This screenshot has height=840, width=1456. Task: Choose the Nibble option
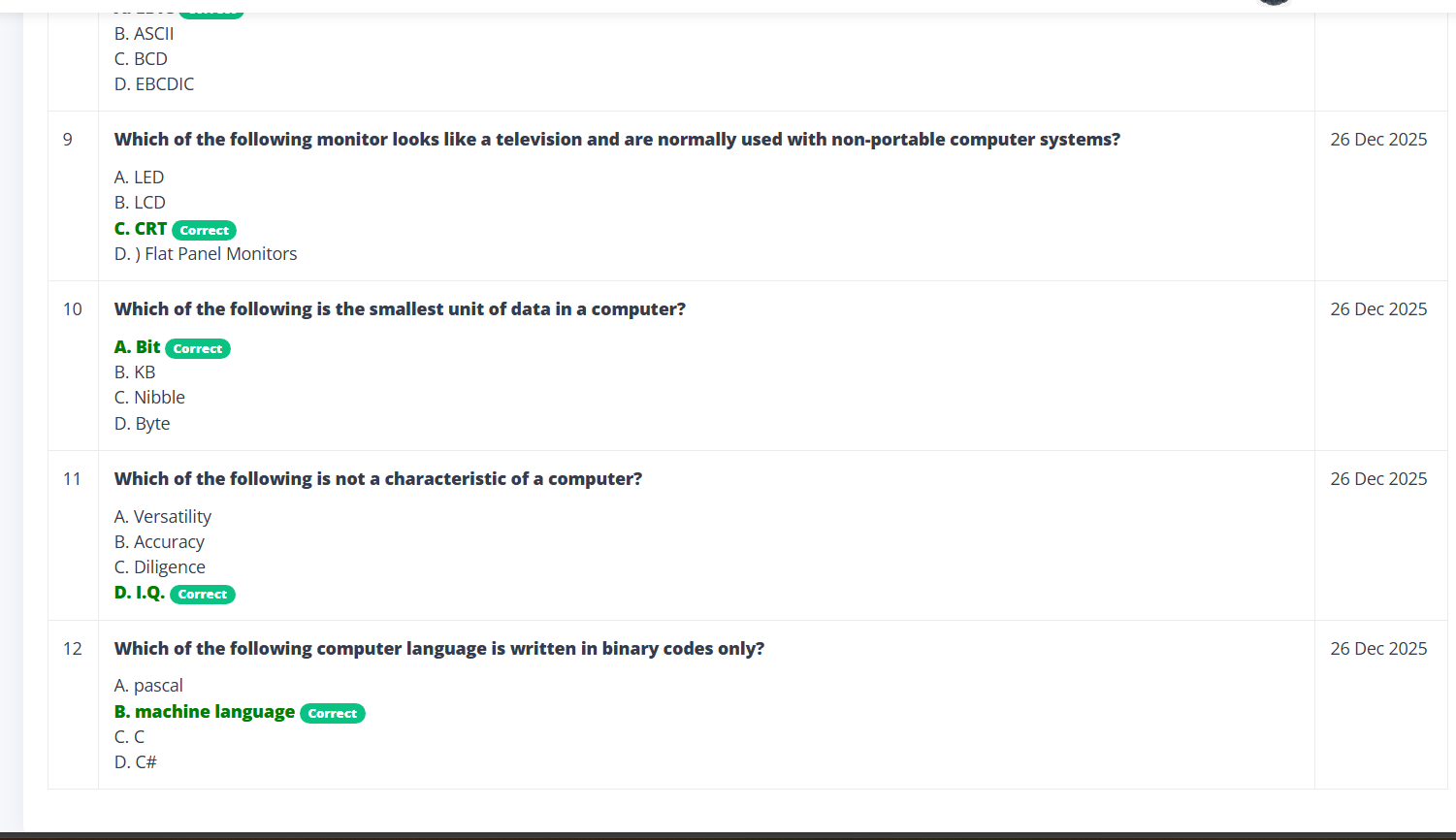click(x=149, y=398)
